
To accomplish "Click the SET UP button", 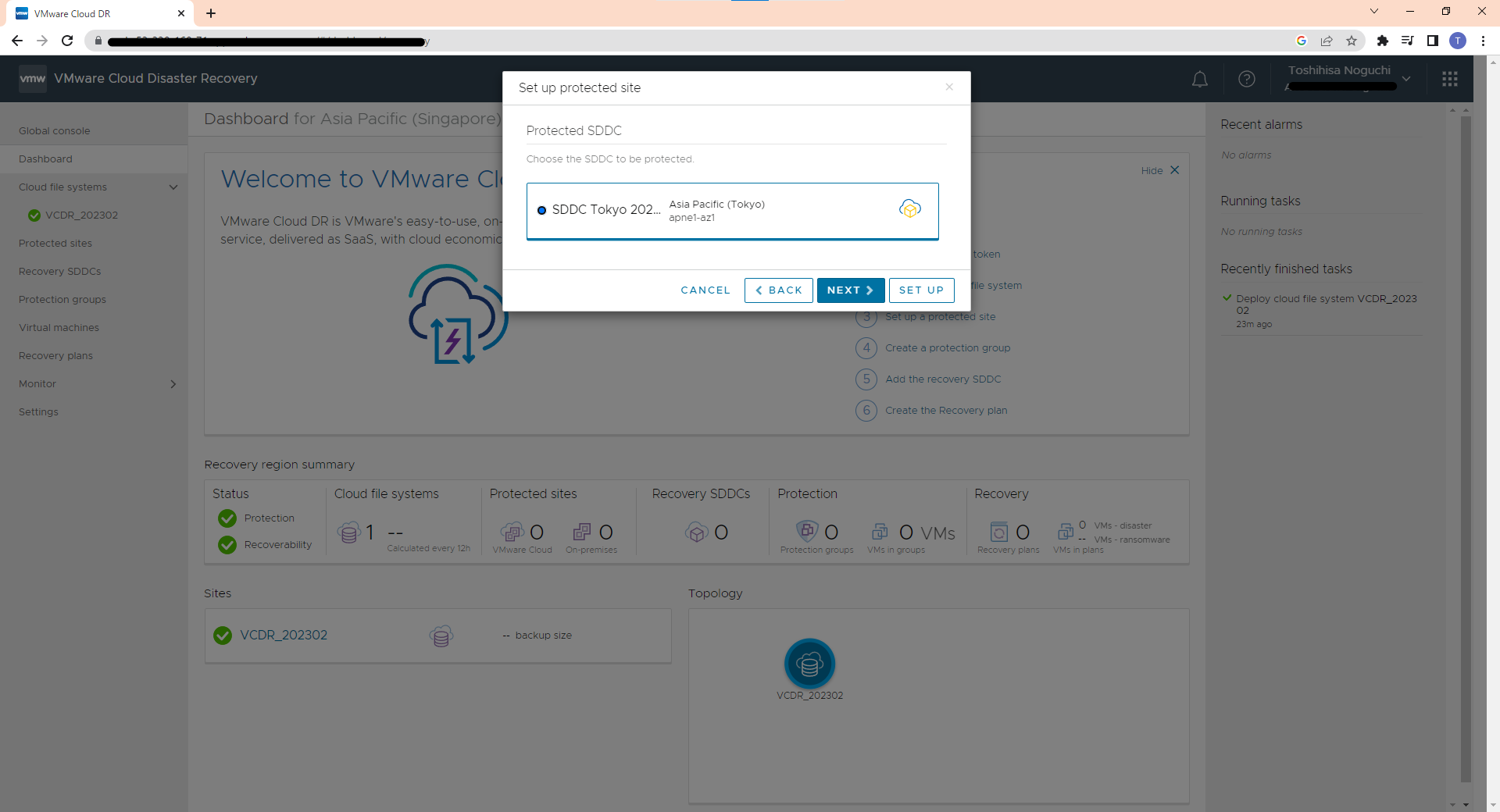I will click(x=922, y=290).
